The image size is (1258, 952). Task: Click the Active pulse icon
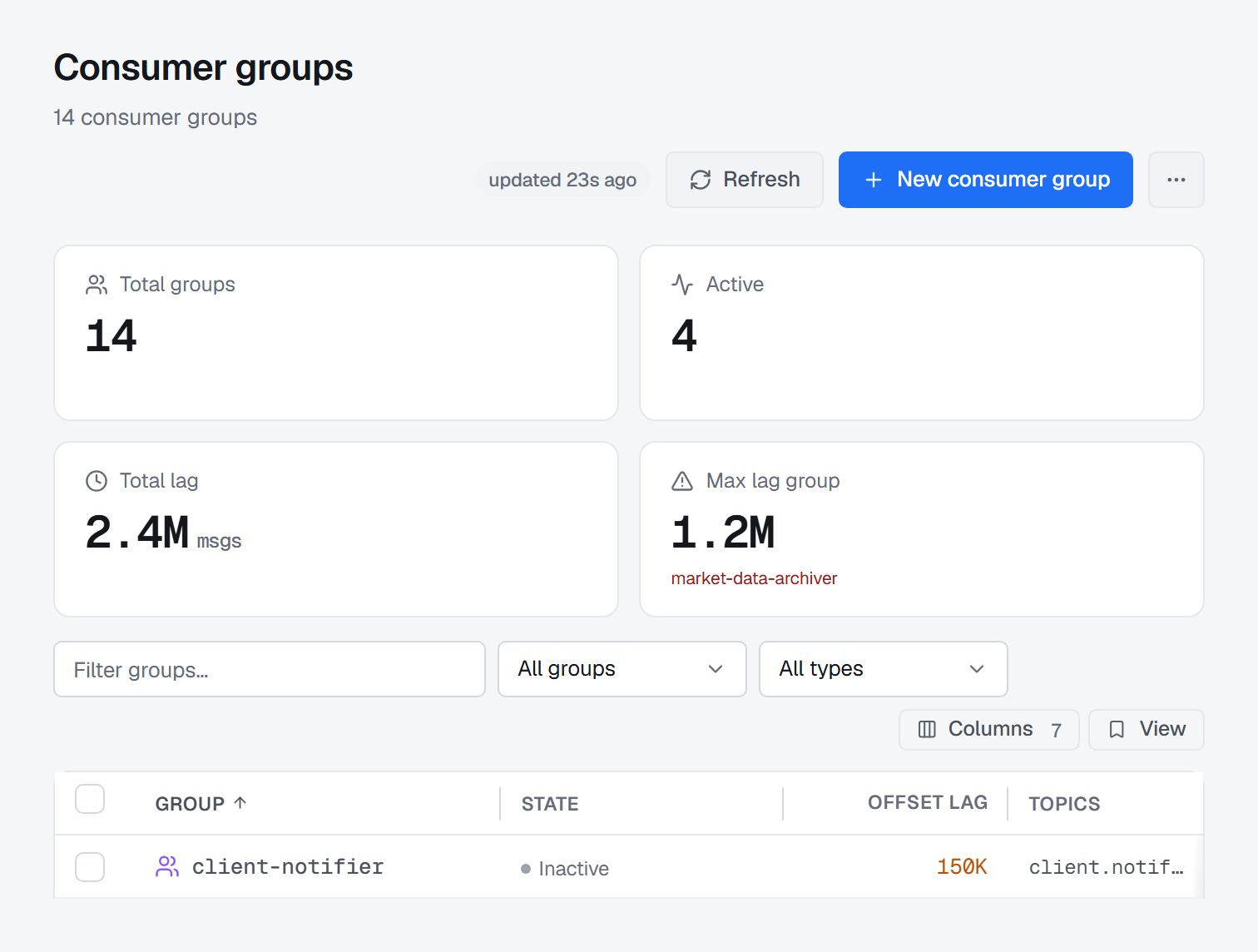pyautogui.click(x=682, y=285)
